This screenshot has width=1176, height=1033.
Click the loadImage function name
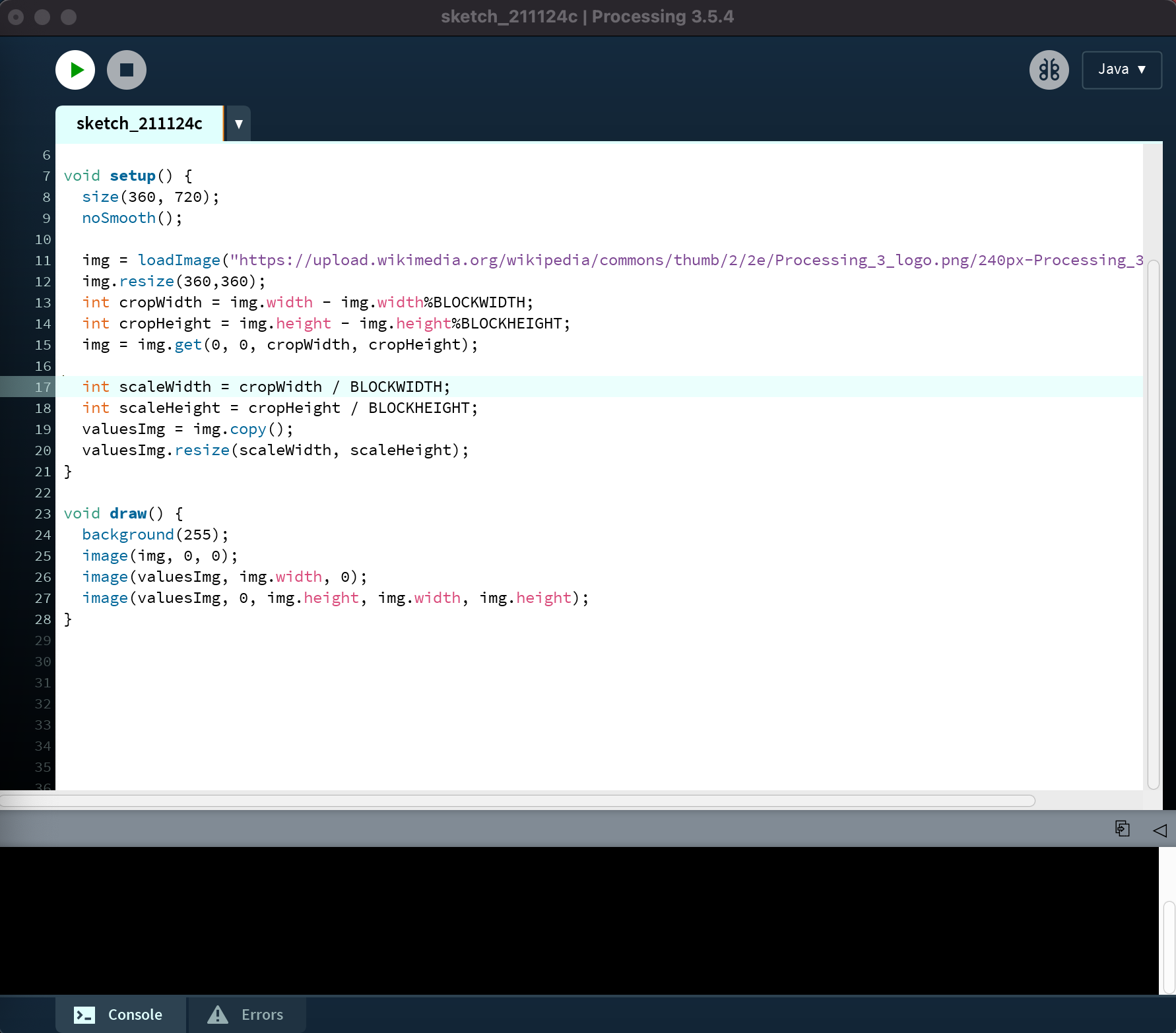179,260
